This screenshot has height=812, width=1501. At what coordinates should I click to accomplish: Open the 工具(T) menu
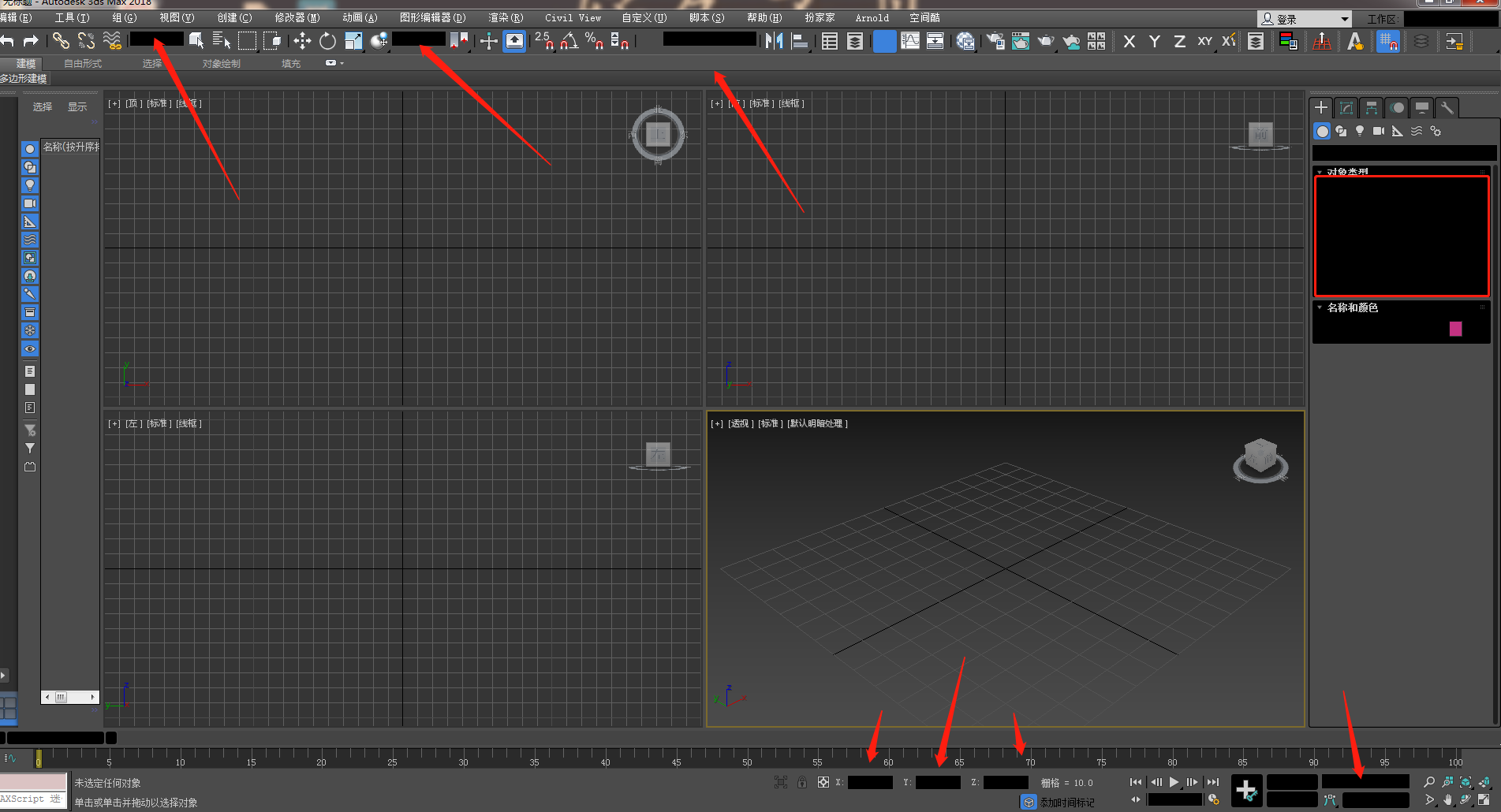click(72, 17)
